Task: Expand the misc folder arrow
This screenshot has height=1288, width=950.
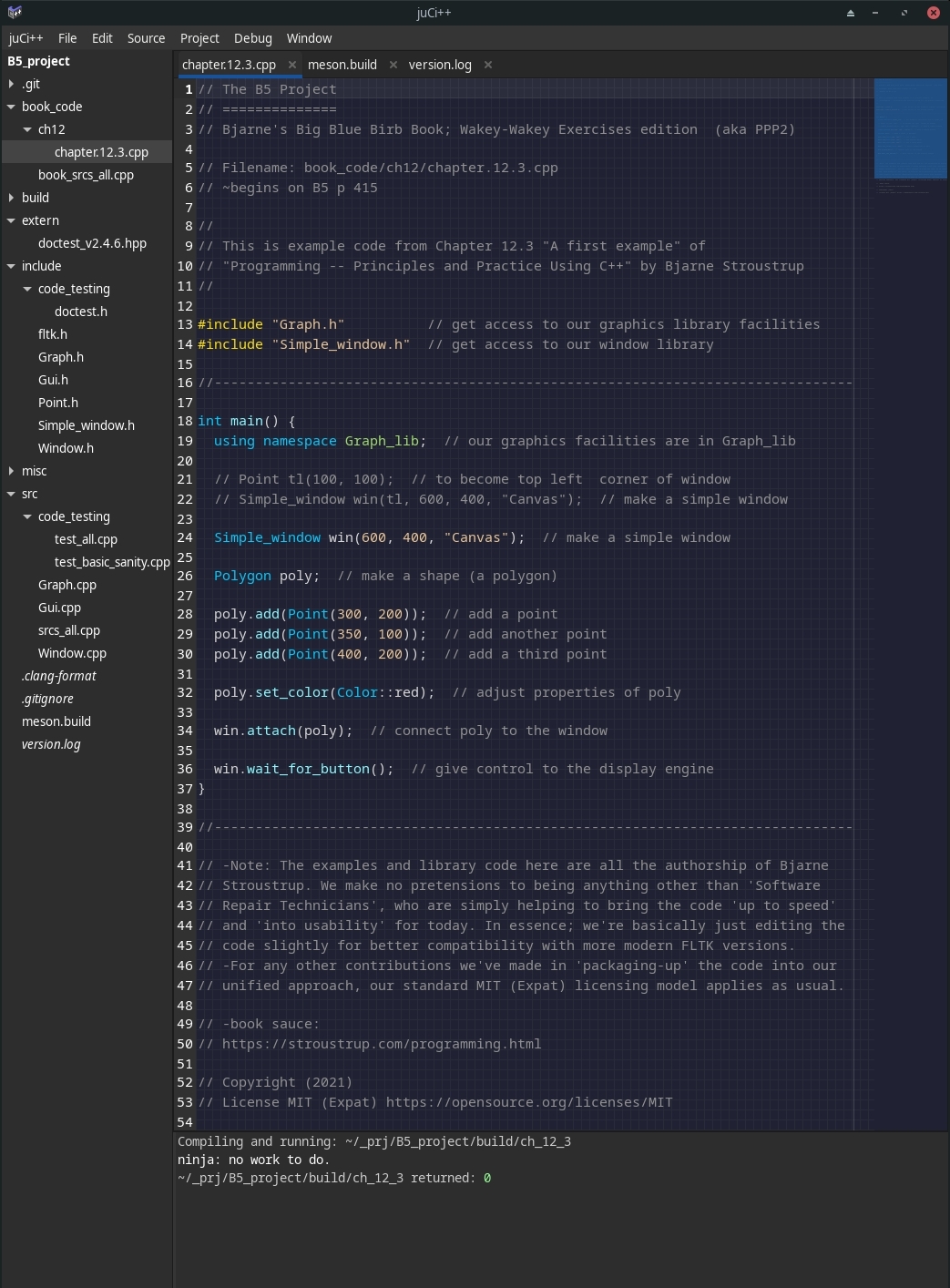Action: coord(11,471)
